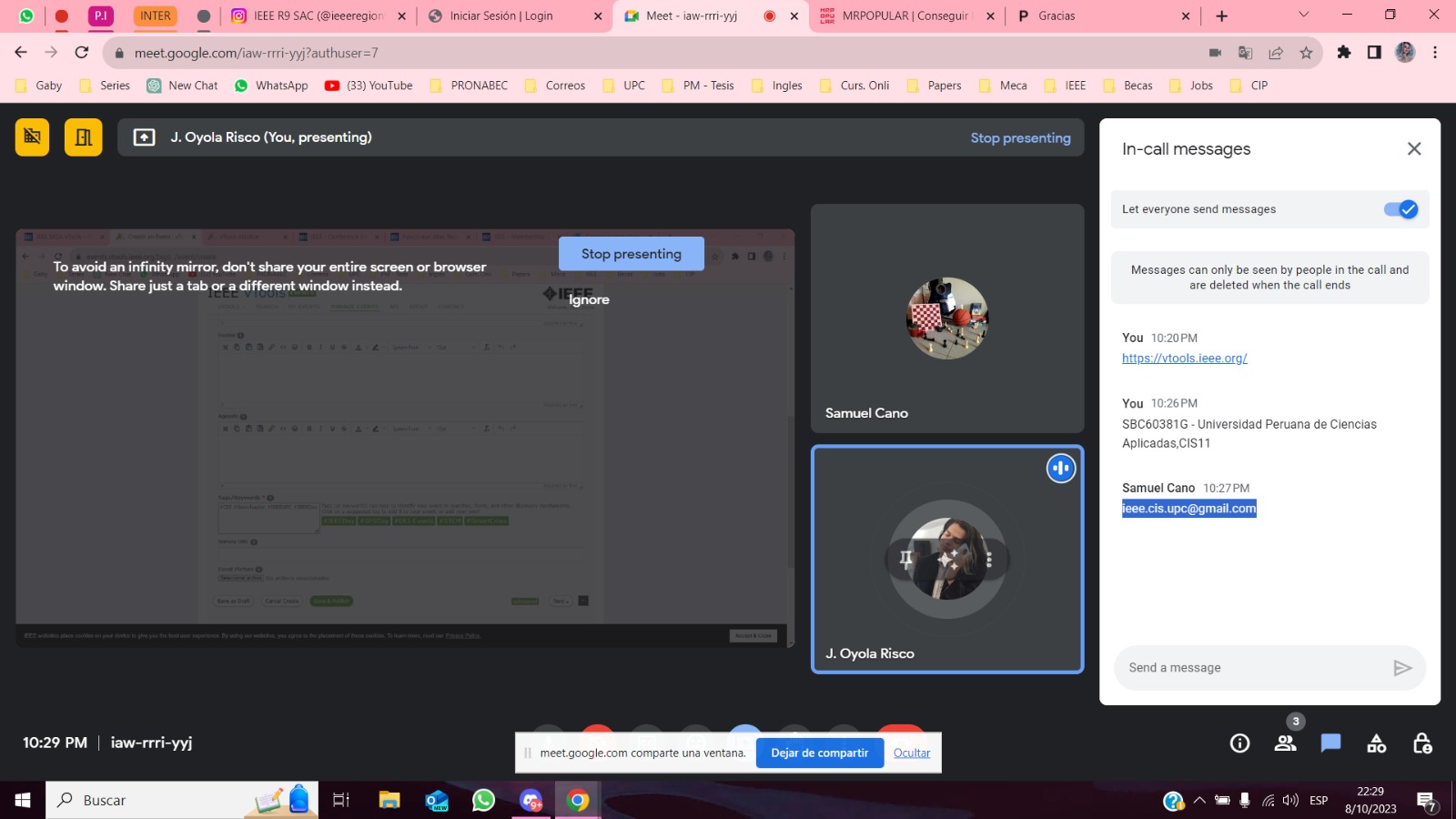The image size is (1456, 819).
Task: Show the people participants panel
Action: pos(1285,743)
